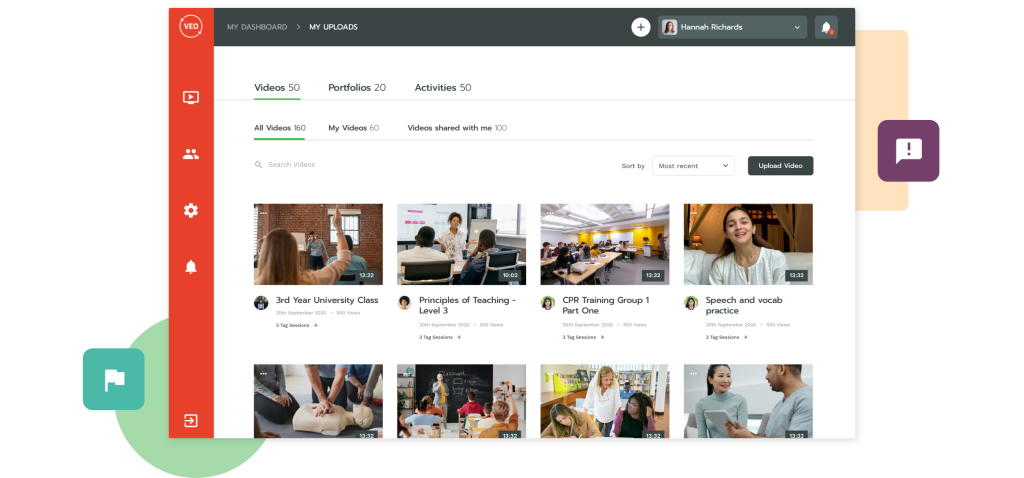Switch to the Videos 50 tab
This screenshot has height=478, width=1024.
click(277, 88)
